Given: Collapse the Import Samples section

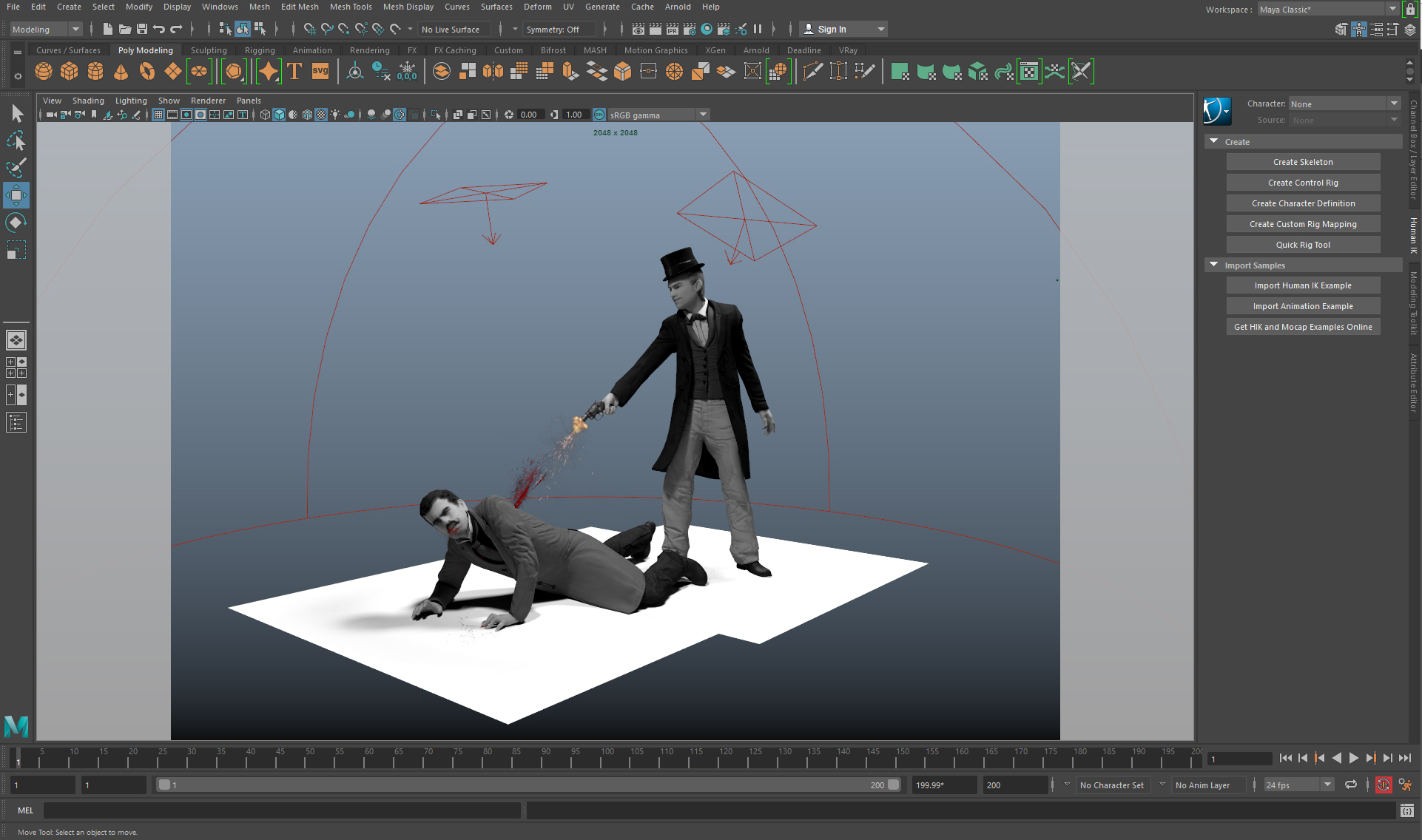Looking at the screenshot, I should point(1213,265).
